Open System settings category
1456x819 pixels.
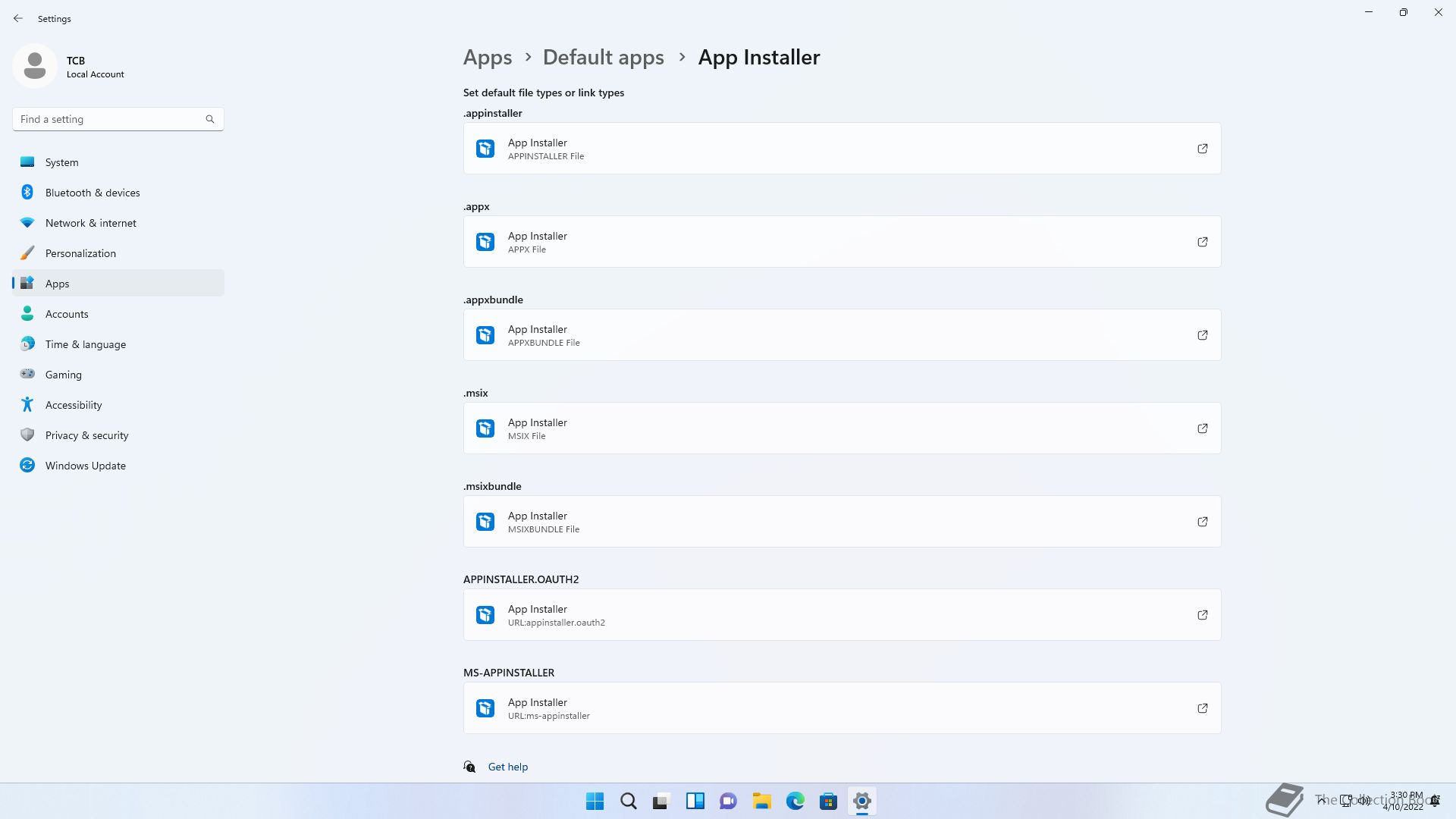118,162
